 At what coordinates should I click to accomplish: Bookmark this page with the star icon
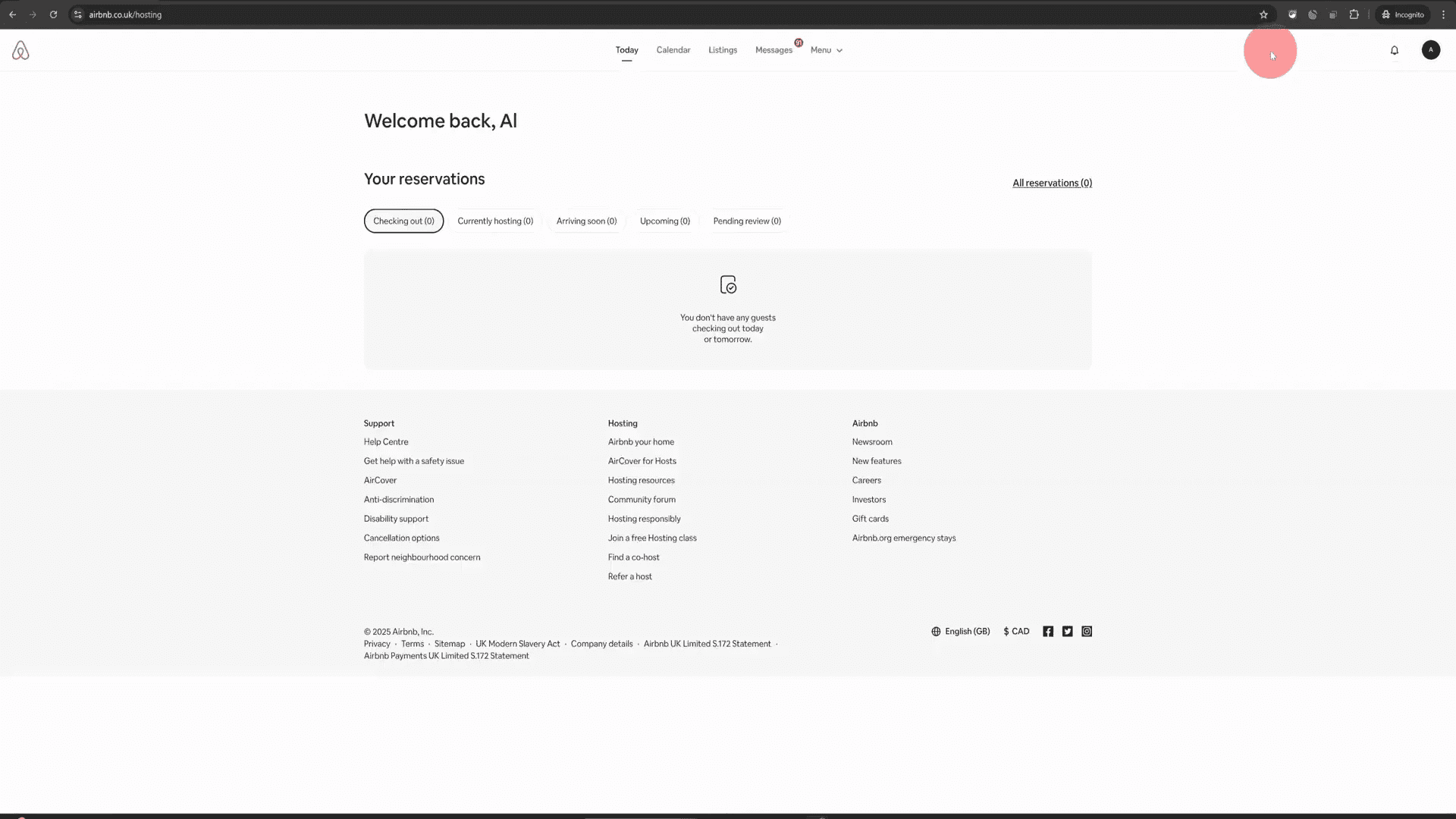(x=1263, y=14)
